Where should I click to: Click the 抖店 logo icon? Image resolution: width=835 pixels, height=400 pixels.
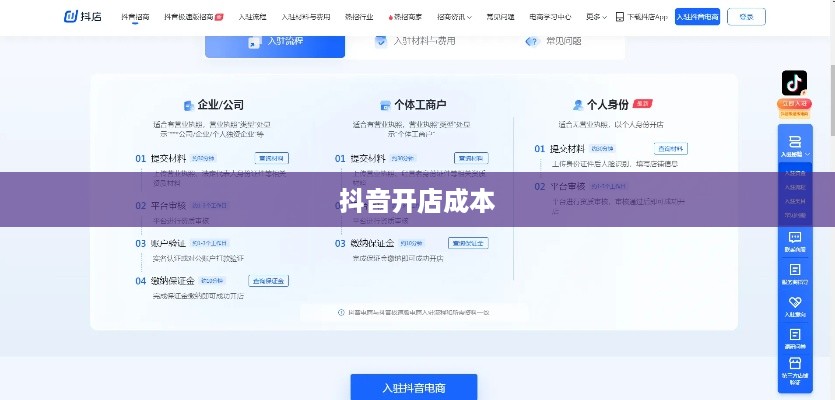[x=71, y=17]
